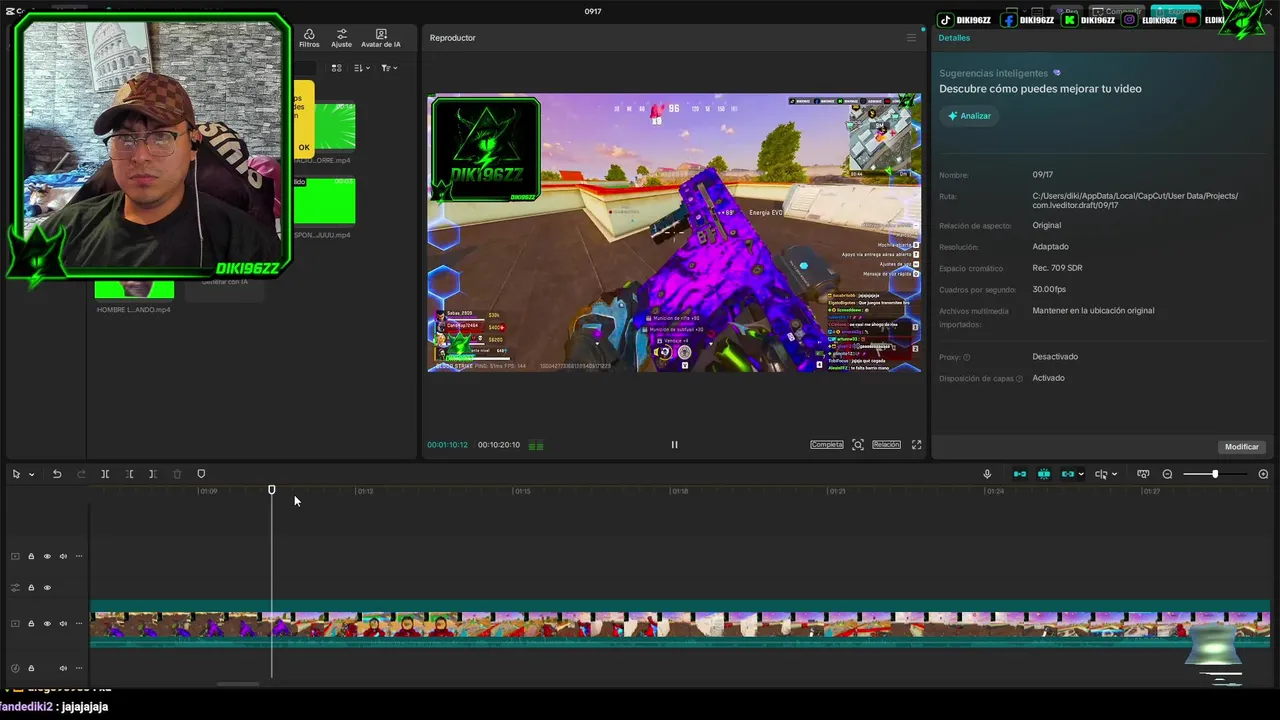Click the help icon next to Proxy
The width and height of the screenshot is (1280, 720).
966,357
